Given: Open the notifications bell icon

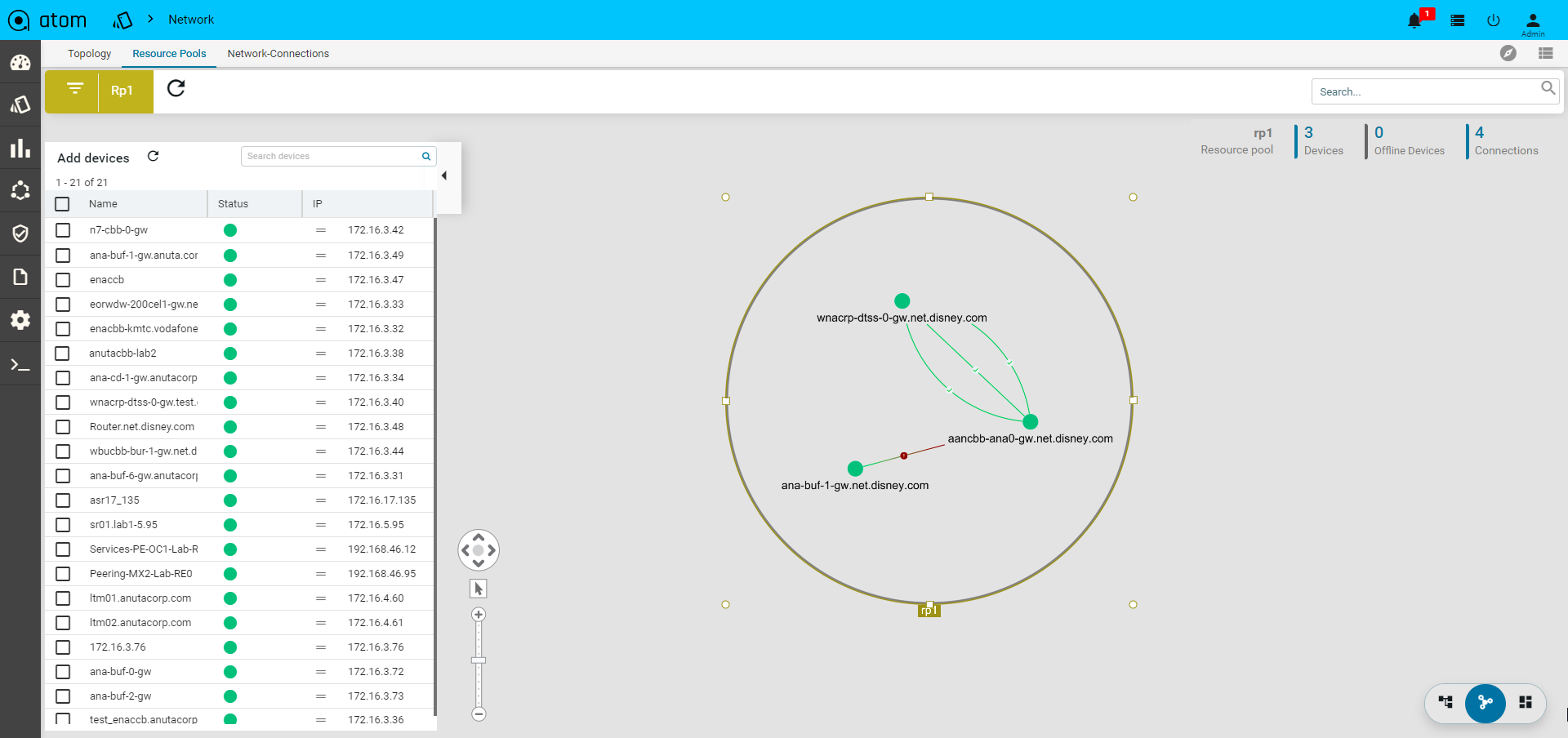Looking at the screenshot, I should [x=1414, y=20].
